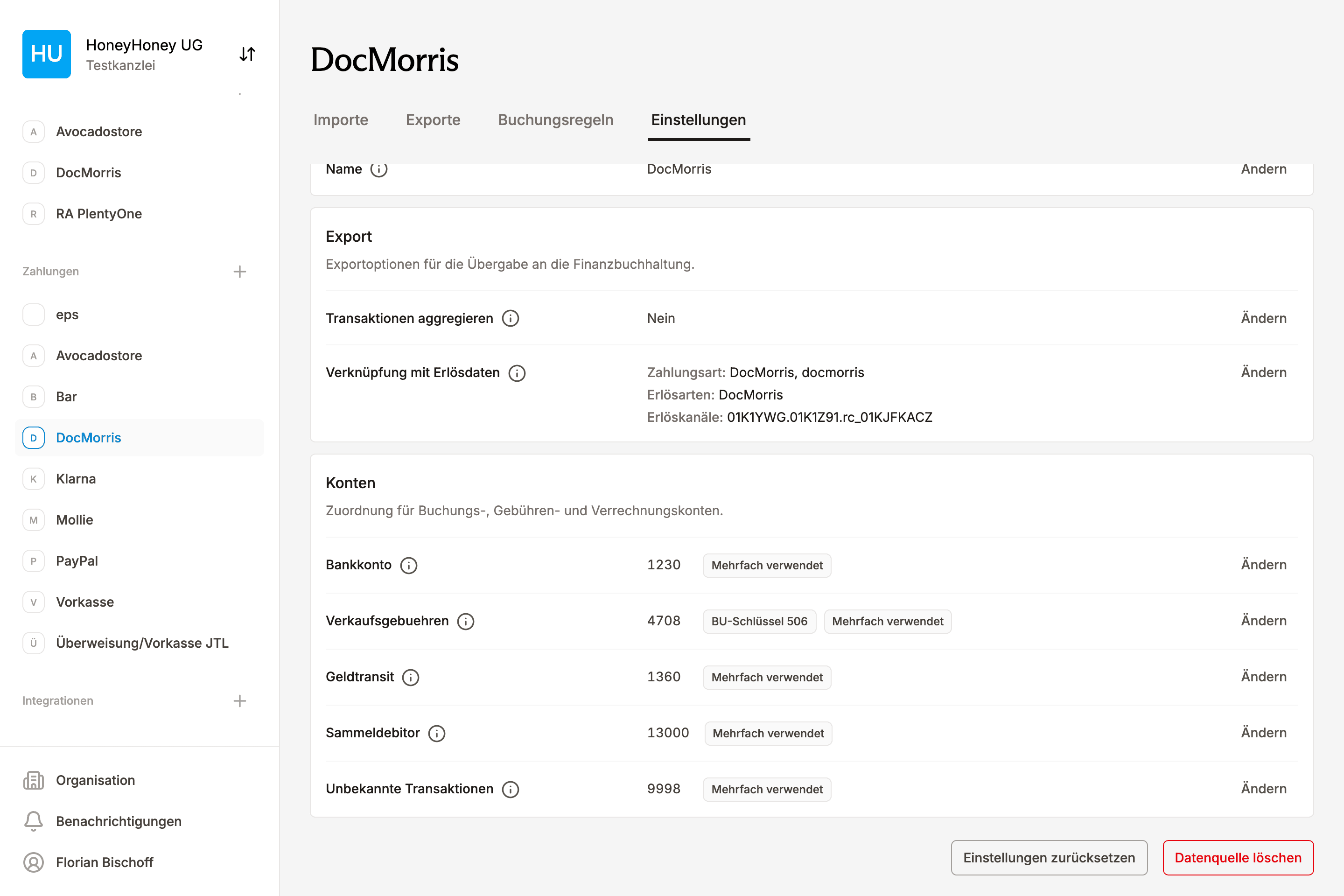Click Datenquelle löschen button
Viewport: 1344px width, 896px height.
coord(1238,858)
